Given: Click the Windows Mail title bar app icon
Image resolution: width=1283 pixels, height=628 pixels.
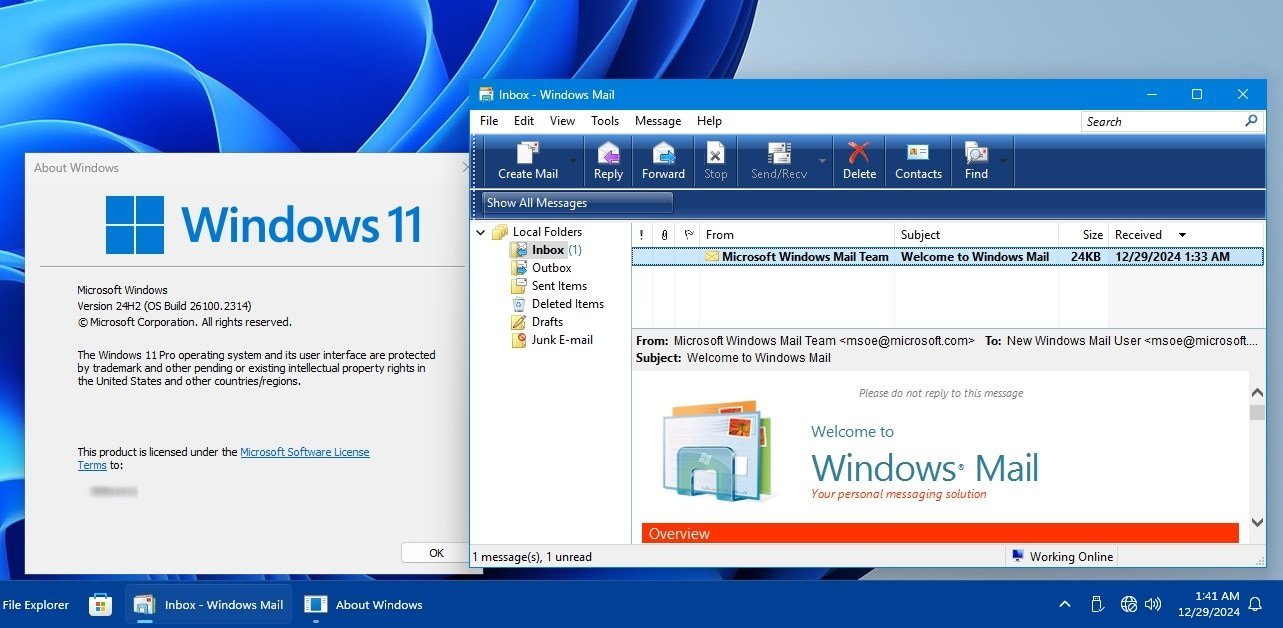Looking at the screenshot, I should [x=486, y=95].
